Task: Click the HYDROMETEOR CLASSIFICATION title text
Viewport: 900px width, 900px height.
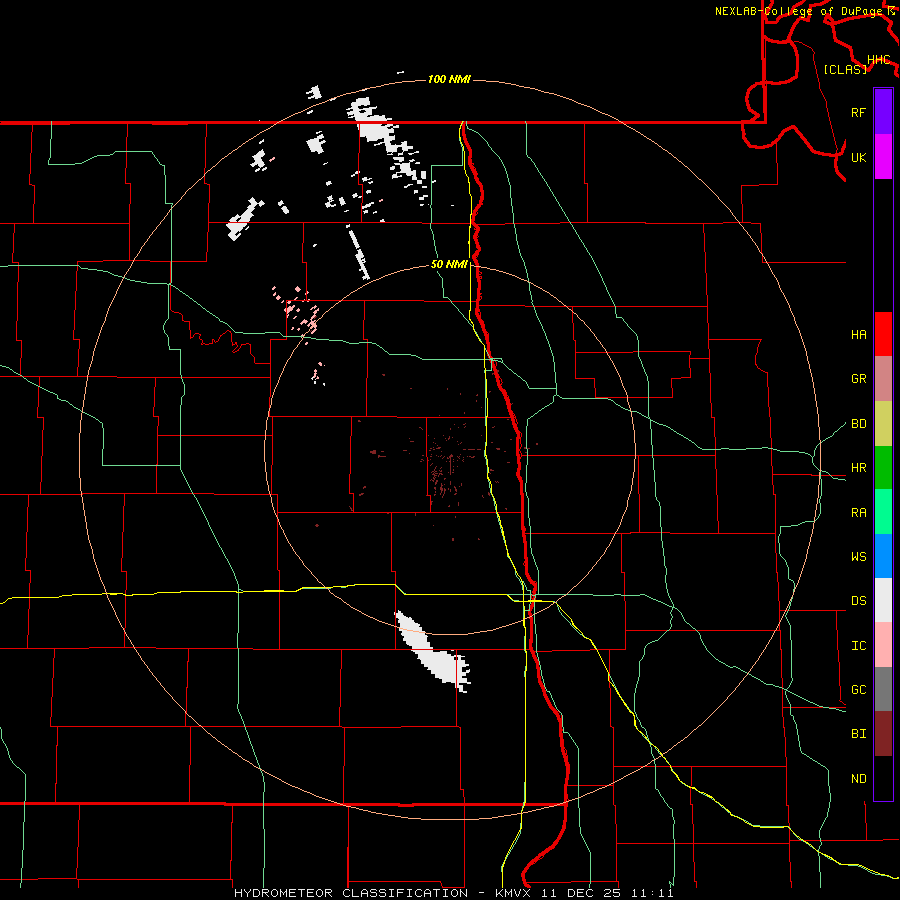Action: (351, 893)
